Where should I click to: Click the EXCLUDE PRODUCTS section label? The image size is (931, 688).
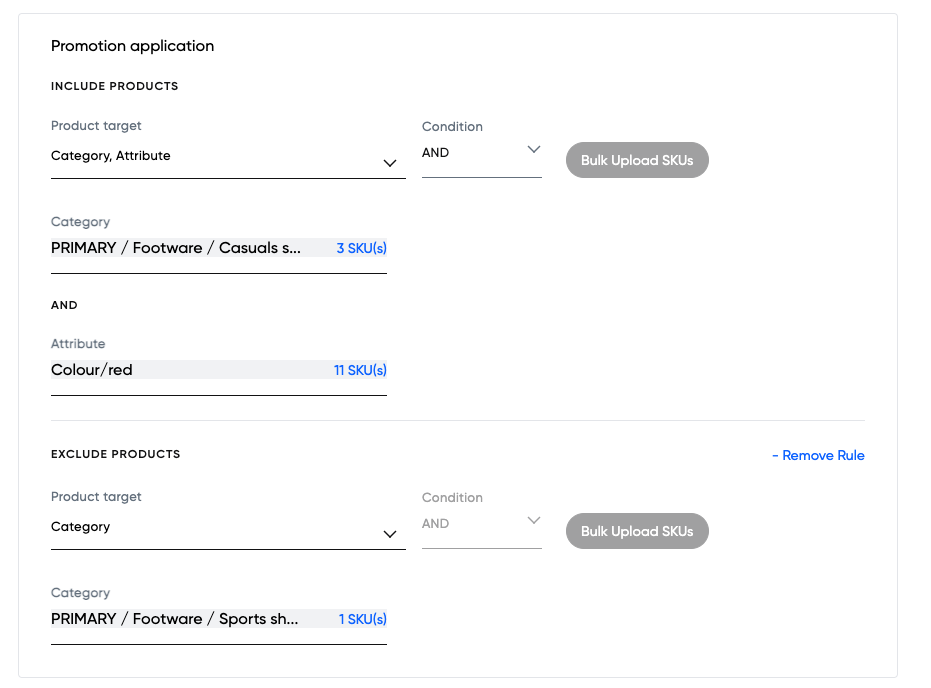point(115,454)
